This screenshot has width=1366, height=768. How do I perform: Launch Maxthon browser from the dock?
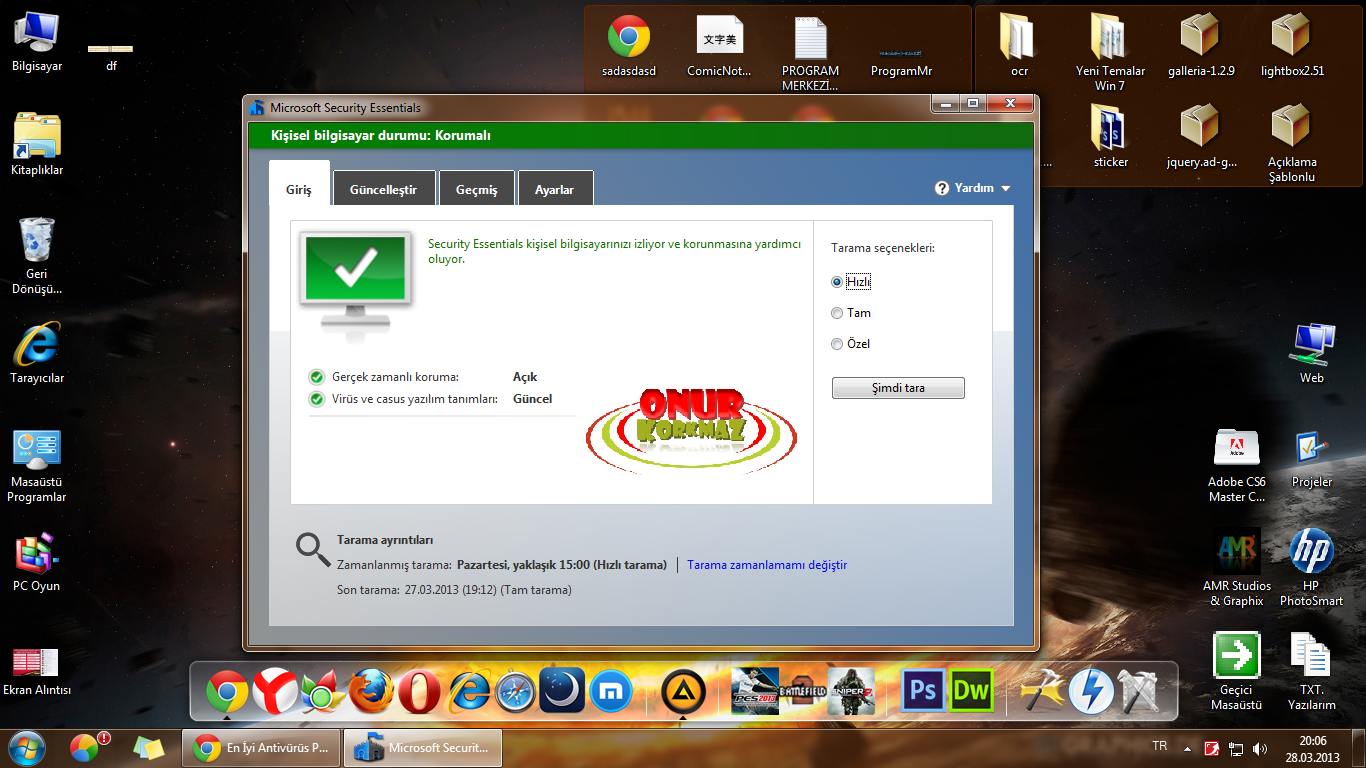coord(609,691)
